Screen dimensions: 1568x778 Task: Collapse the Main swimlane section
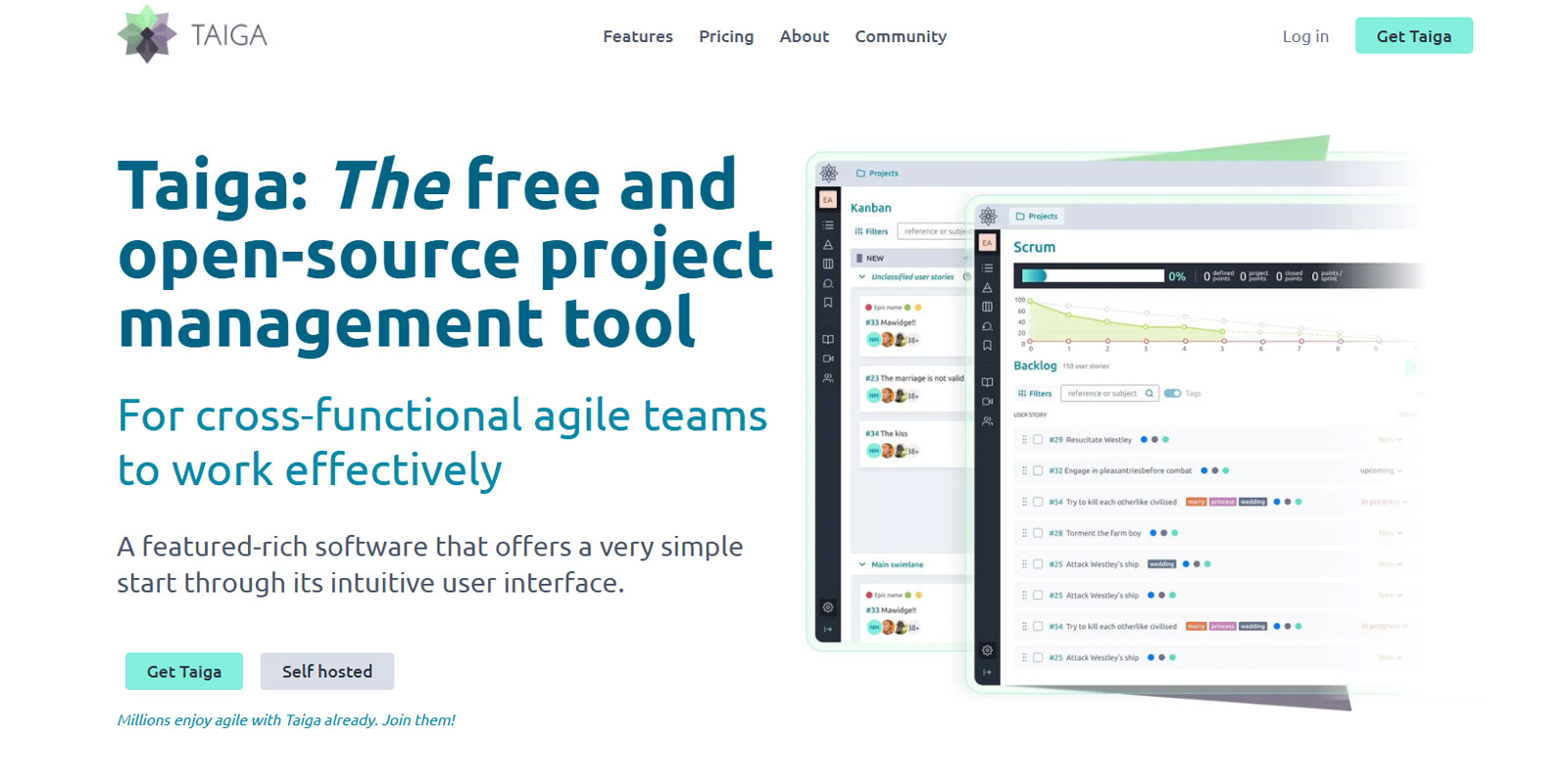pyautogui.click(x=862, y=564)
